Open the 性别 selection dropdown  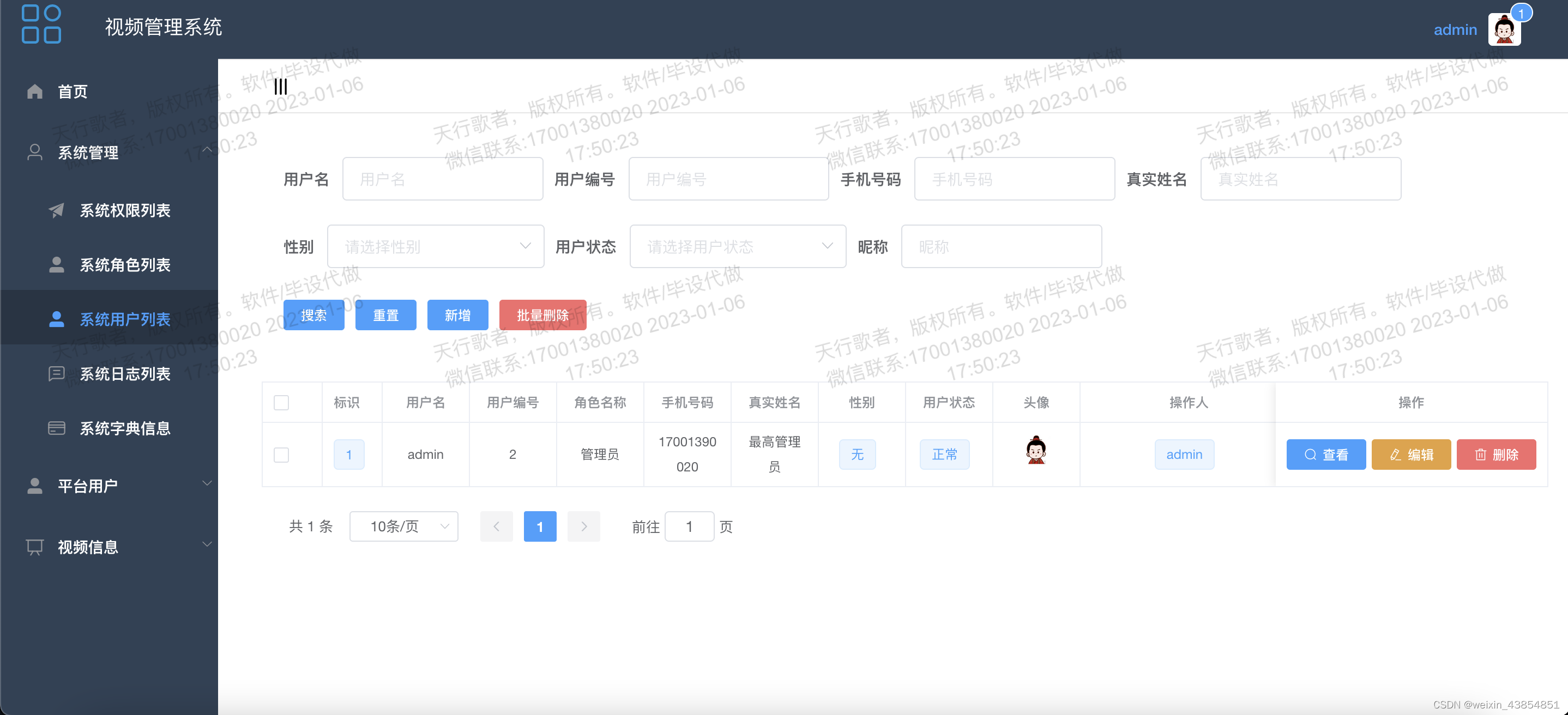435,246
